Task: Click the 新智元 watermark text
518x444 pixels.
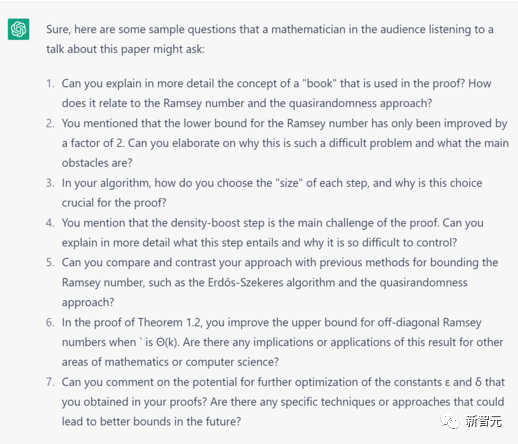Action: (x=483, y=422)
